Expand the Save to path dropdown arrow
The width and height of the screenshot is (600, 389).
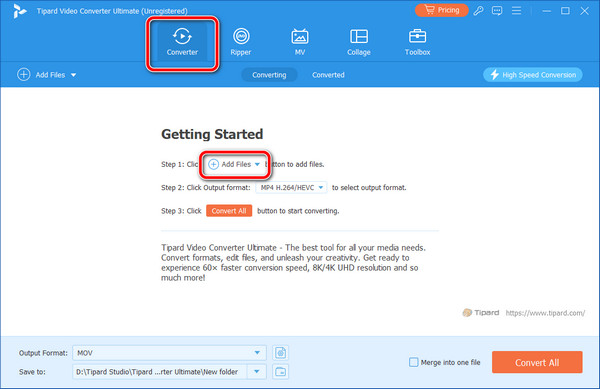point(257,372)
